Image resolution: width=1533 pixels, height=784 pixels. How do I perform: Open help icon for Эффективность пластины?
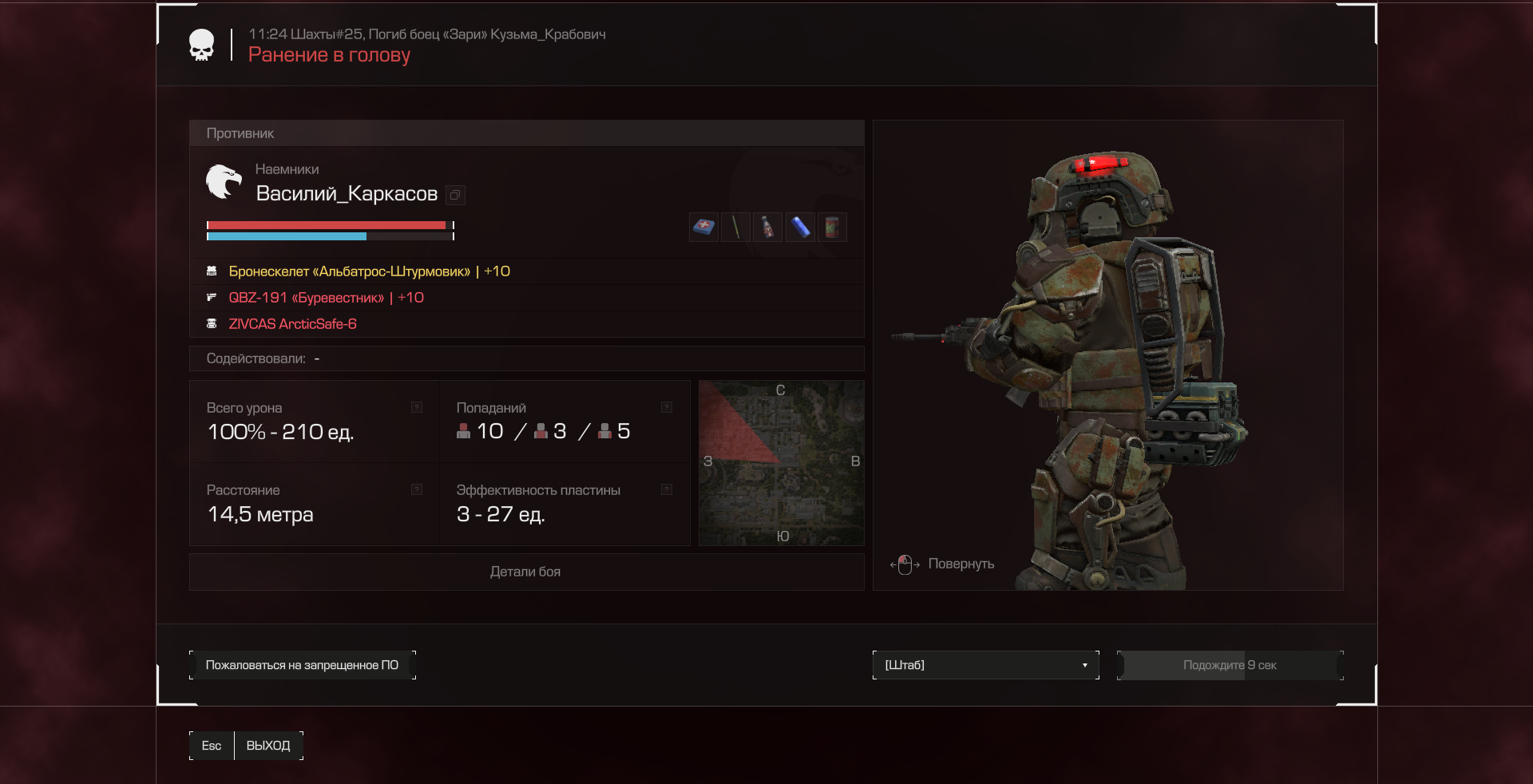pyautogui.click(x=667, y=489)
